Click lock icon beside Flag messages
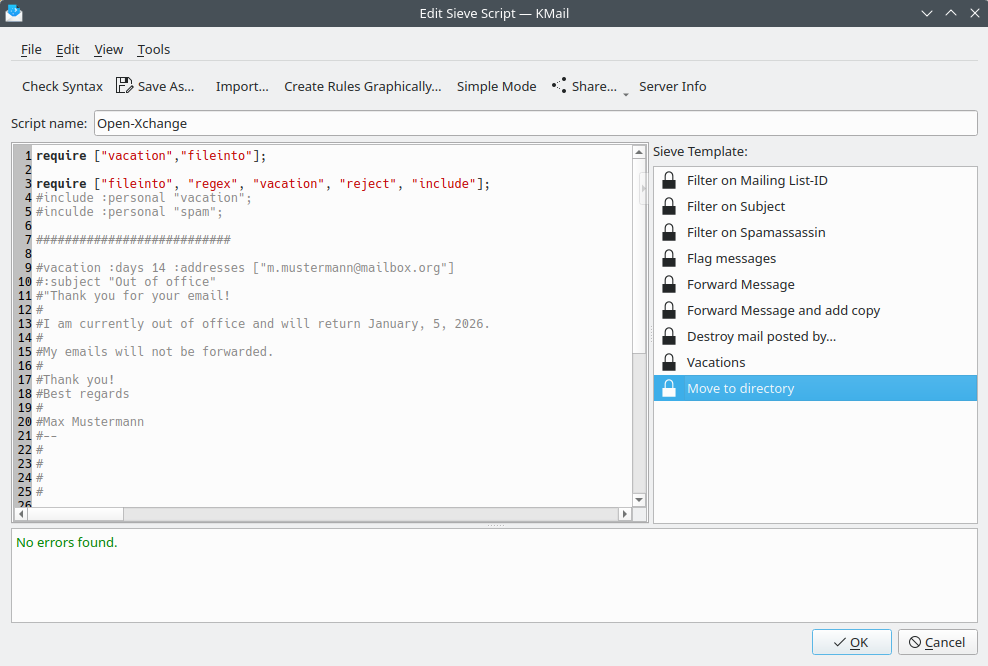Image resolution: width=988 pixels, height=666 pixels. pos(670,259)
